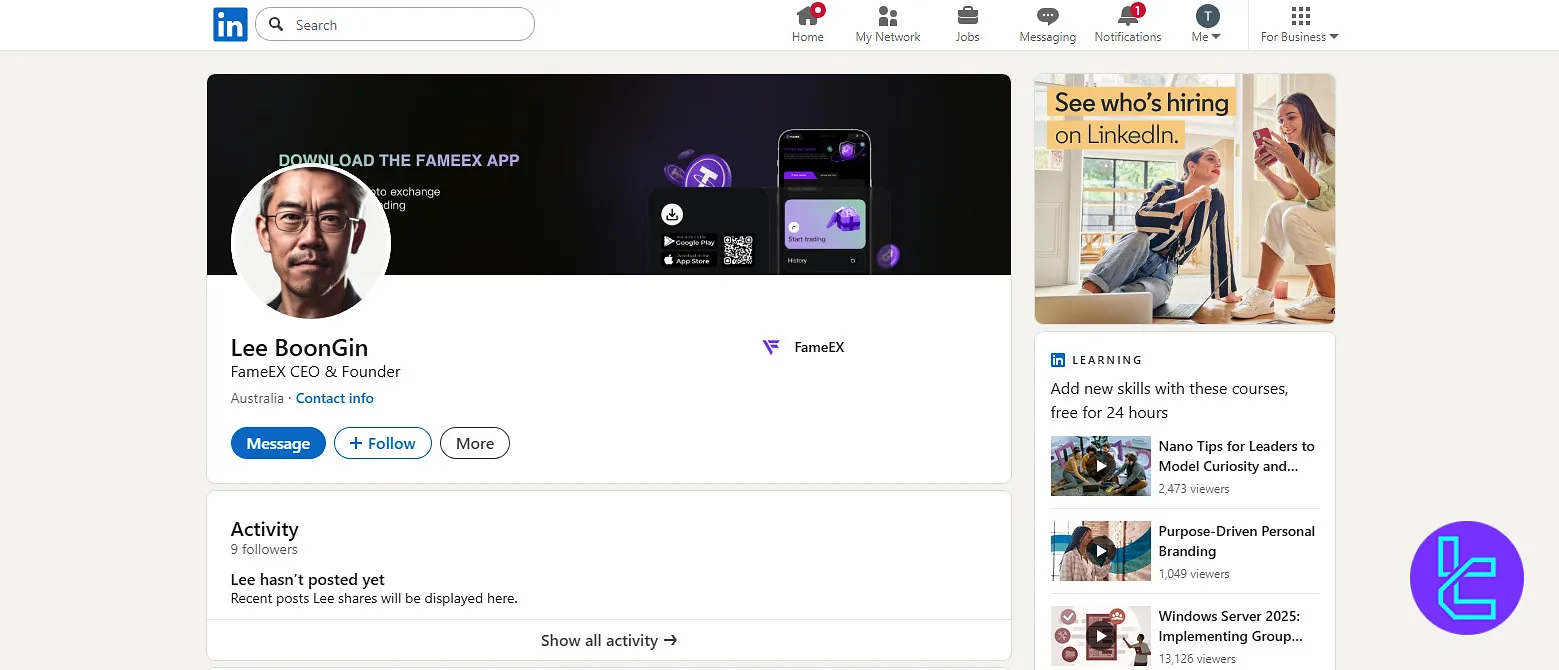Click the purple floating logo badge
Screen dimensions: 1559x670
[1466, 578]
